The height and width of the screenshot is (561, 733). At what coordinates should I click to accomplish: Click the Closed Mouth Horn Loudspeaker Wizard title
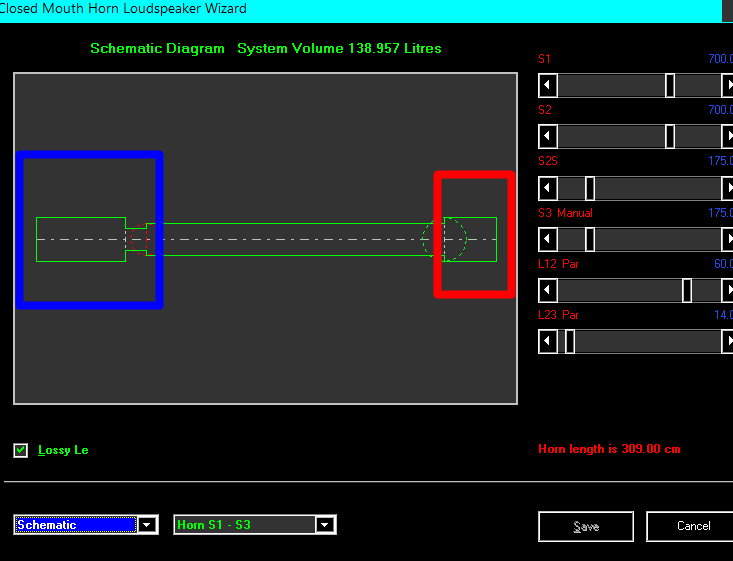coord(123,9)
